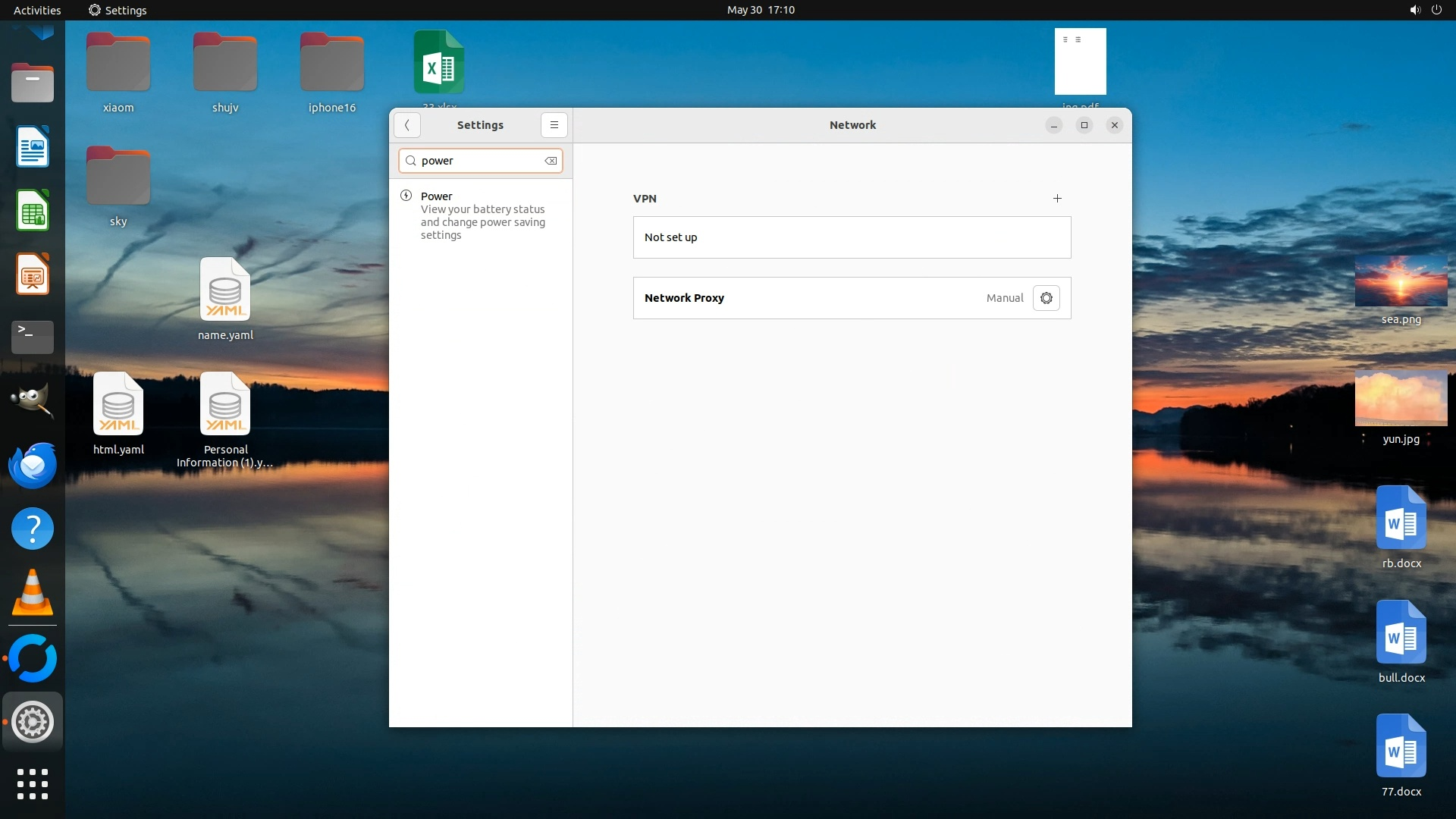Viewport: 1456px width, 819px height.
Task: Select the sea.png desktop thumbnail
Action: coord(1400,281)
